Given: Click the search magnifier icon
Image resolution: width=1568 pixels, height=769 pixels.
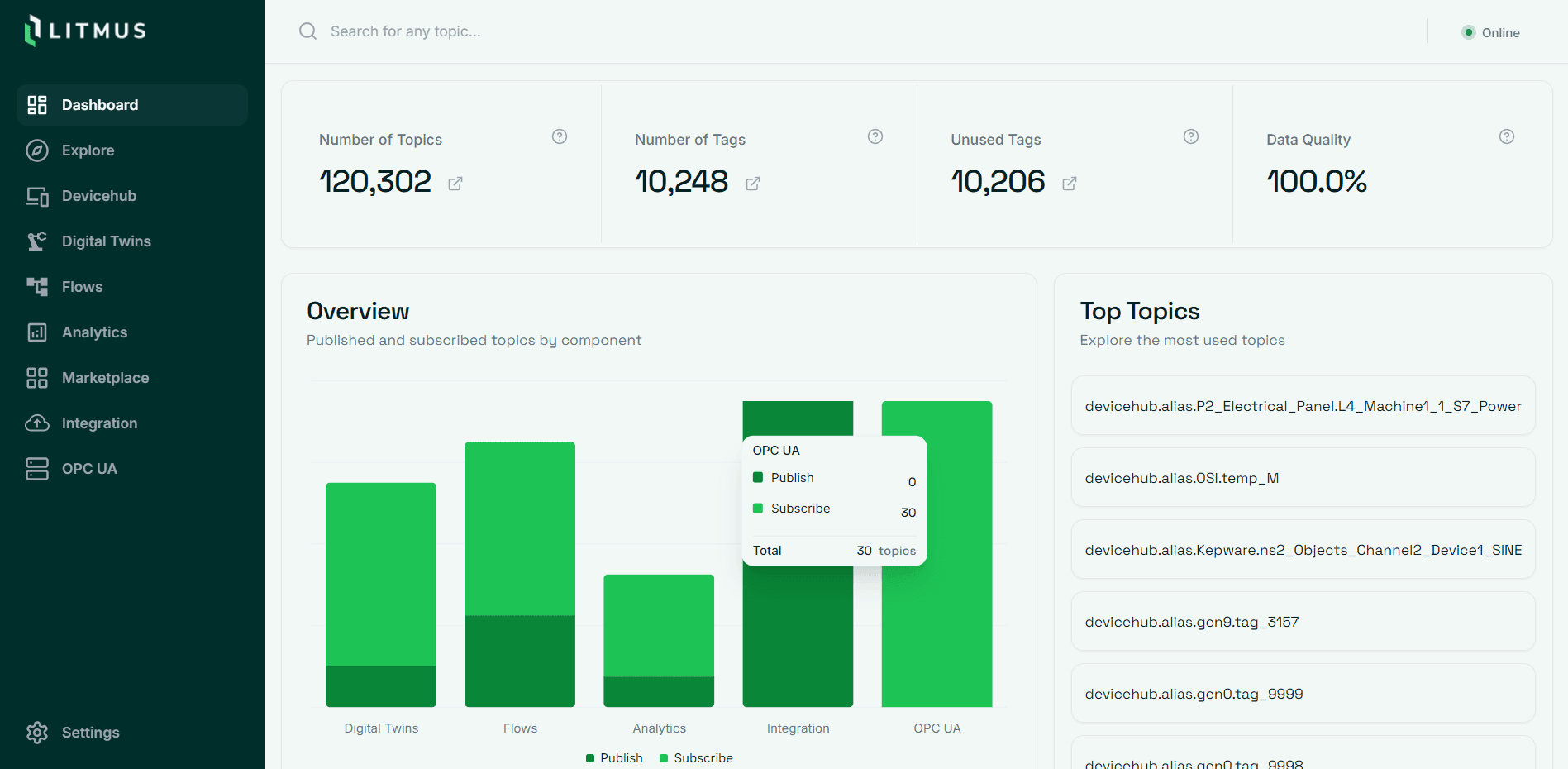Looking at the screenshot, I should [307, 31].
